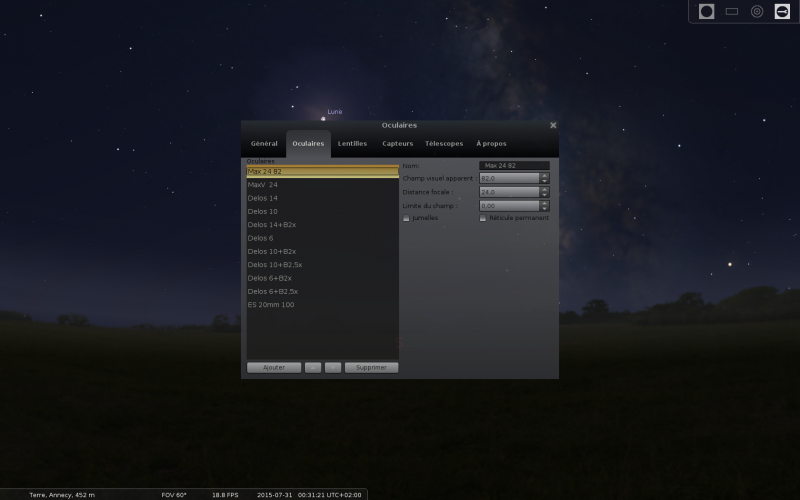
Task: Enable the Réticule permanent checkbox
Action: (483, 218)
